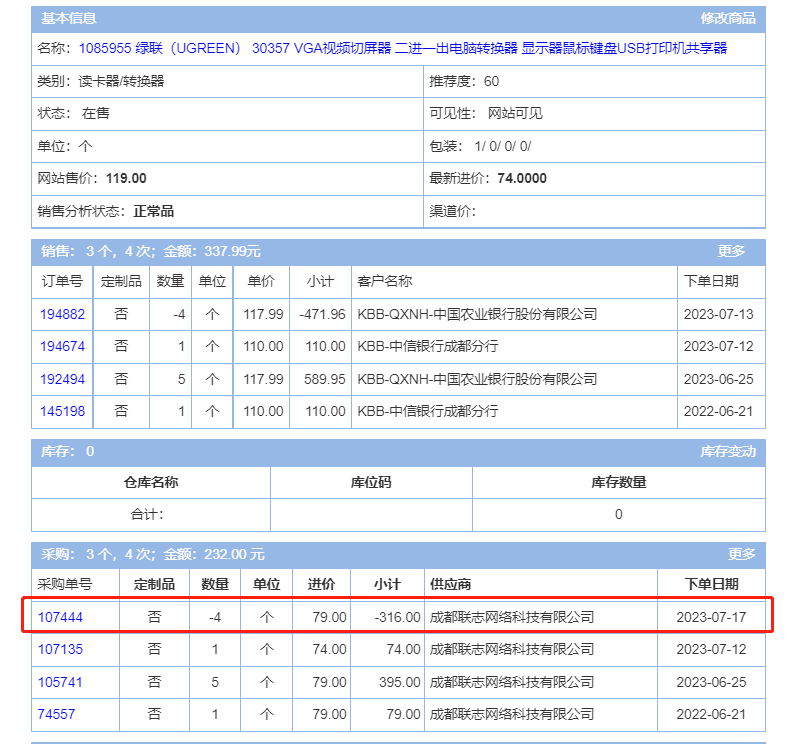Click sales analysis status 正常品
The image size is (803, 744).
(154, 211)
